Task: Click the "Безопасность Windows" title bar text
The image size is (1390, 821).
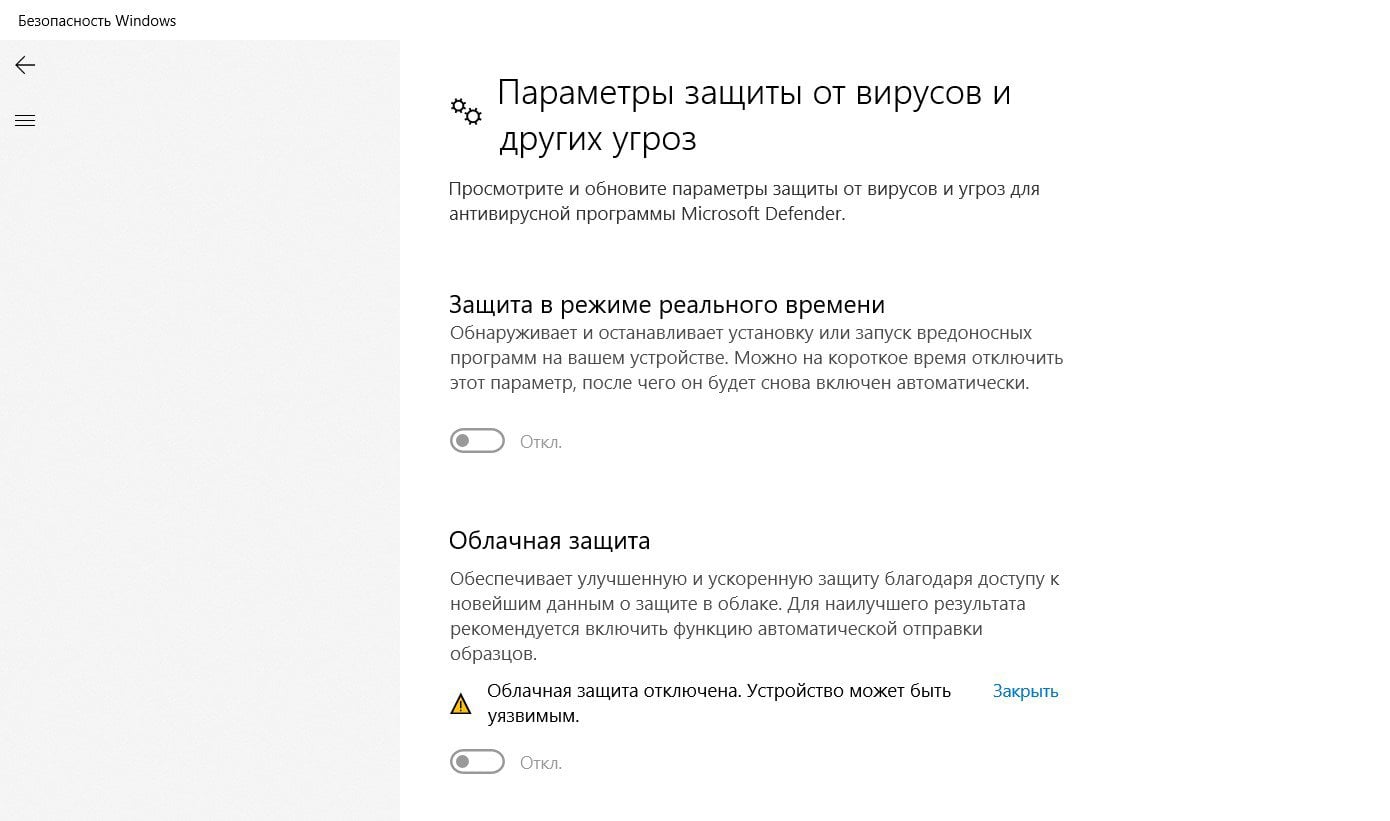Action: (97, 20)
